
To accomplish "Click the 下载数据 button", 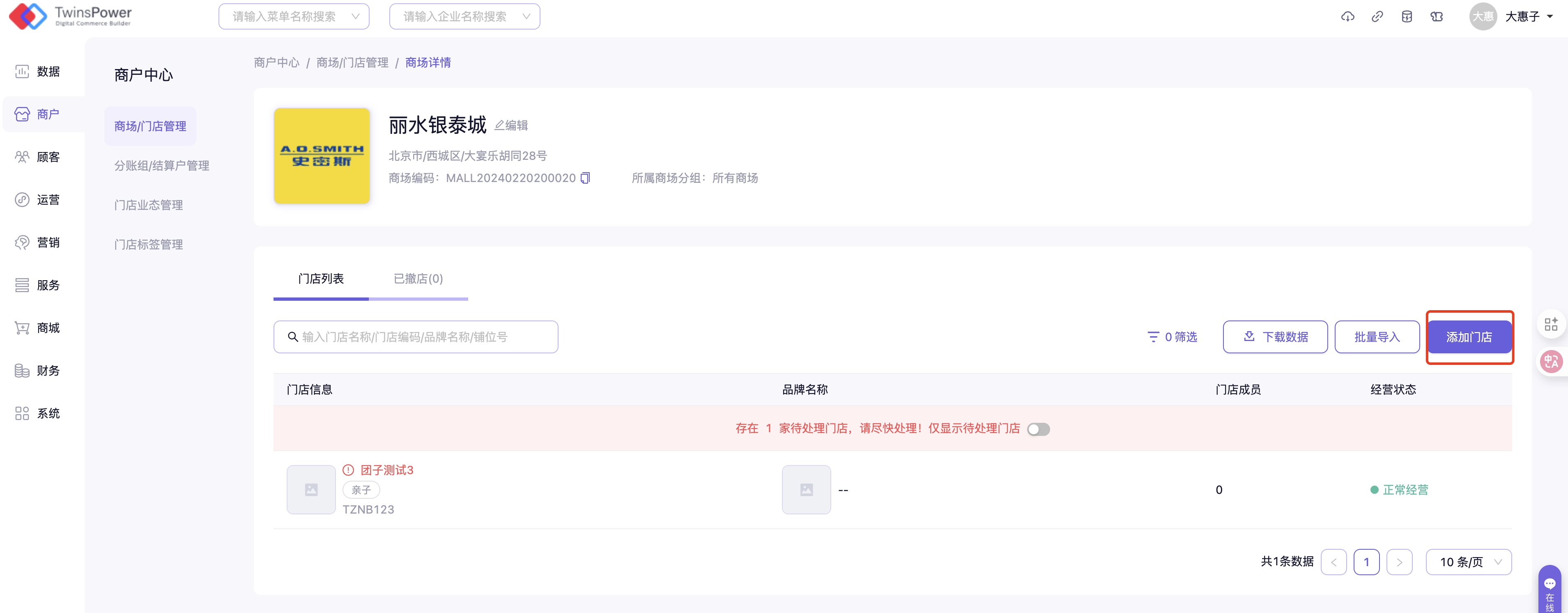I will tap(1275, 337).
